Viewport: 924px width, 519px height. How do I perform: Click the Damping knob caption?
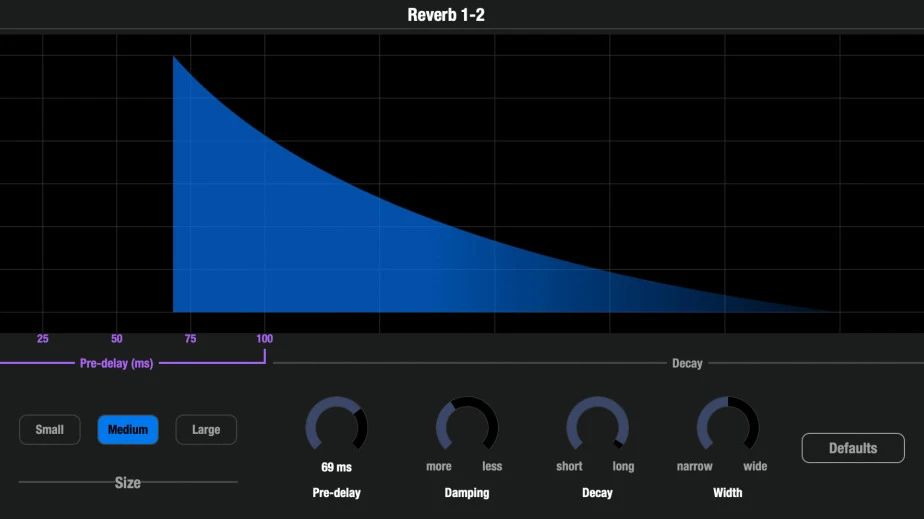pos(467,493)
